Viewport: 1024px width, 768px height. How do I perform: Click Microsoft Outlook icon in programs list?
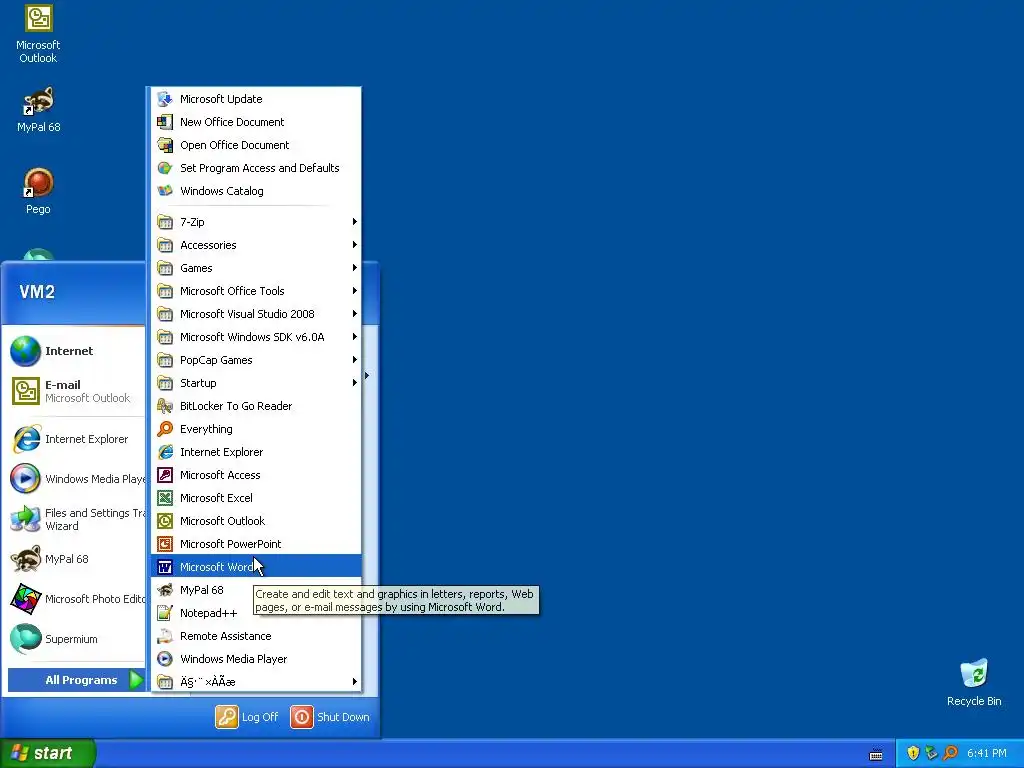click(165, 521)
